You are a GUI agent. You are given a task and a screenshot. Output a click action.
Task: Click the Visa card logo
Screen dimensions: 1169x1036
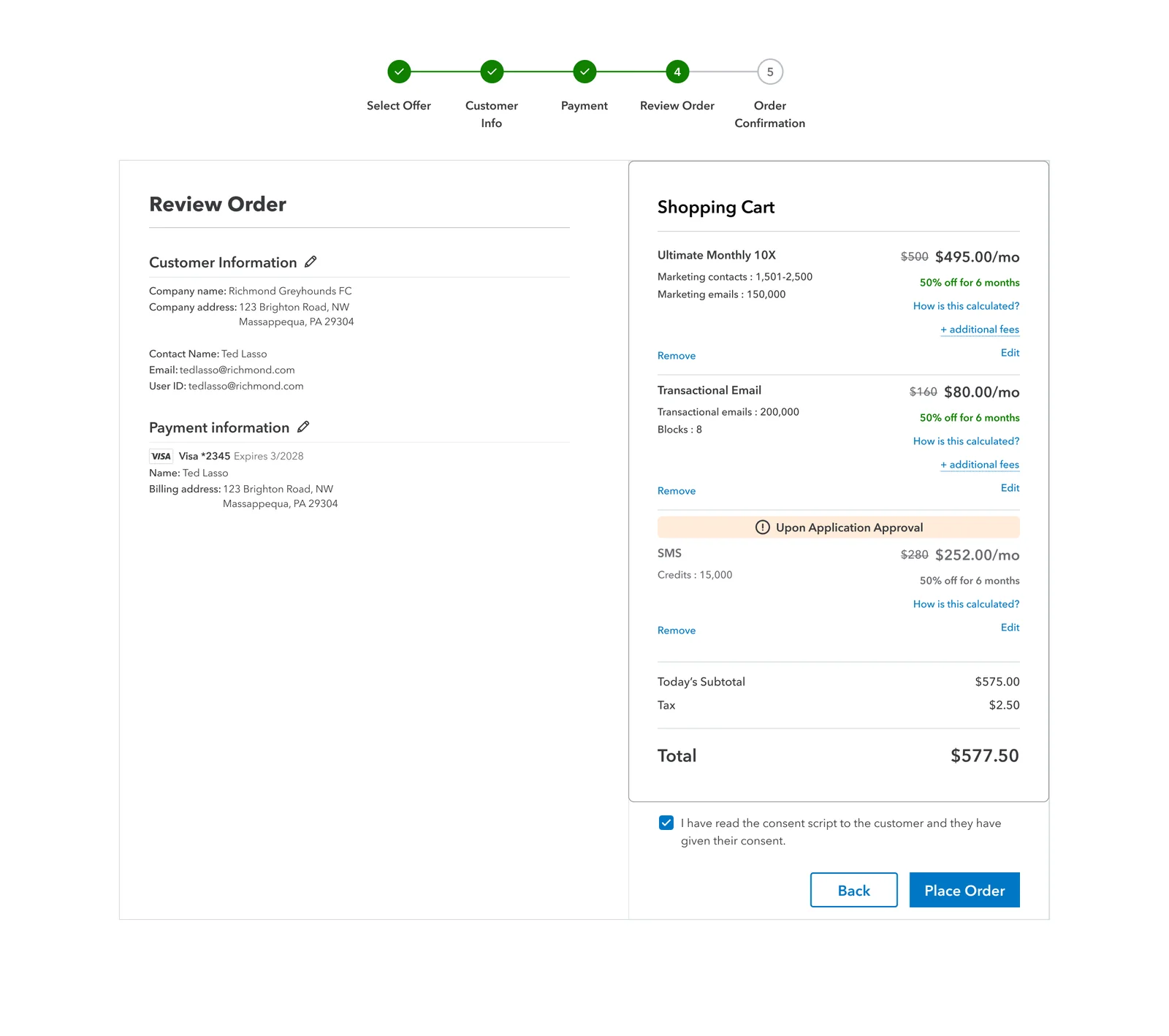(161, 456)
